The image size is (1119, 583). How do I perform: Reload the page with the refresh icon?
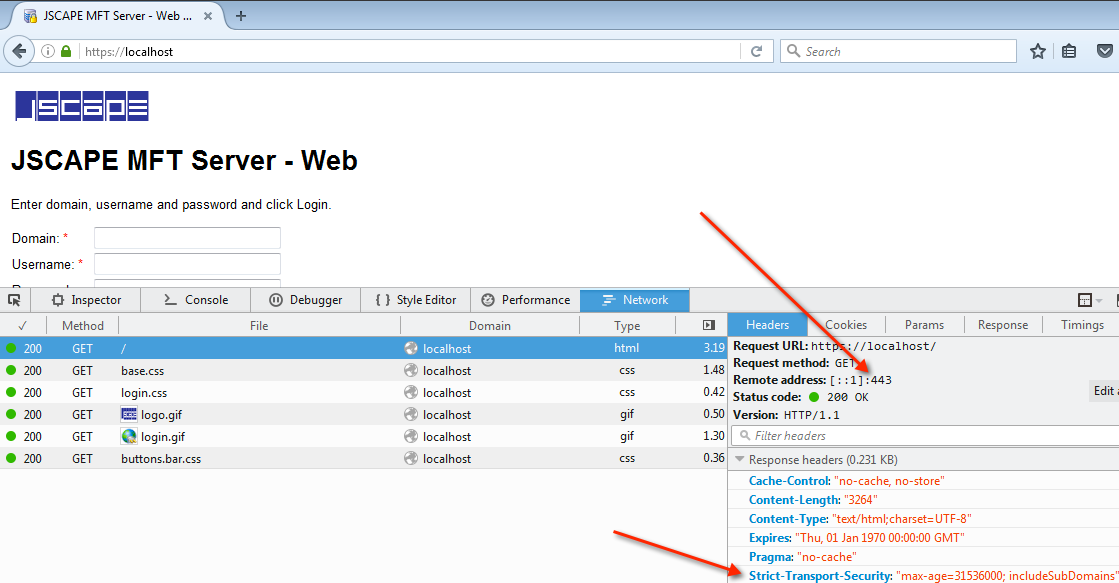[756, 51]
